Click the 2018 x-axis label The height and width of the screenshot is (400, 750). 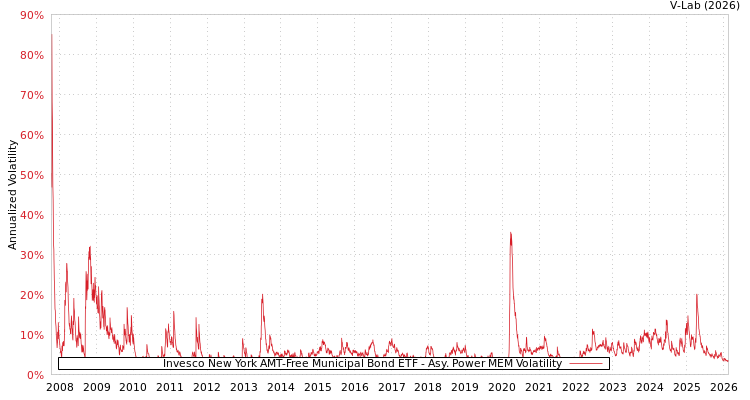(x=428, y=387)
